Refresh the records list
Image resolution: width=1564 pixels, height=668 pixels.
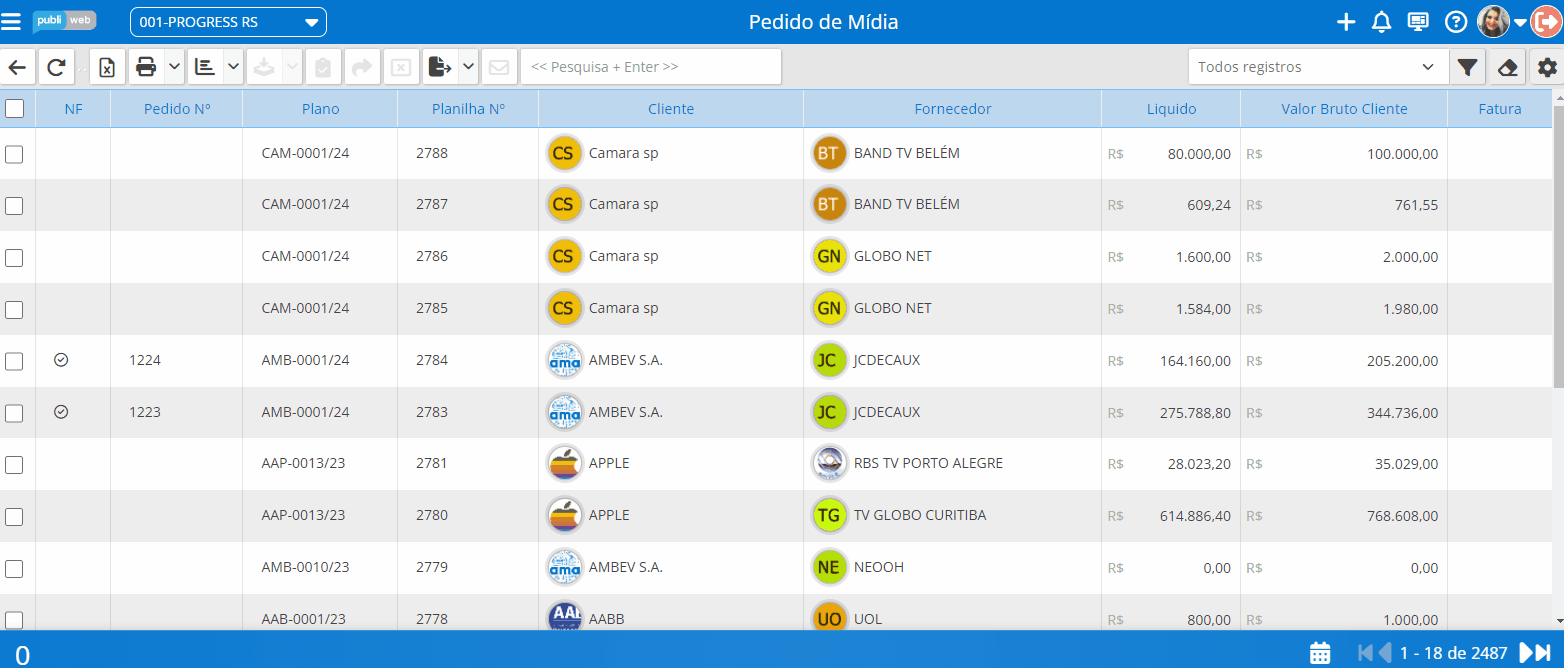coord(56,67)
